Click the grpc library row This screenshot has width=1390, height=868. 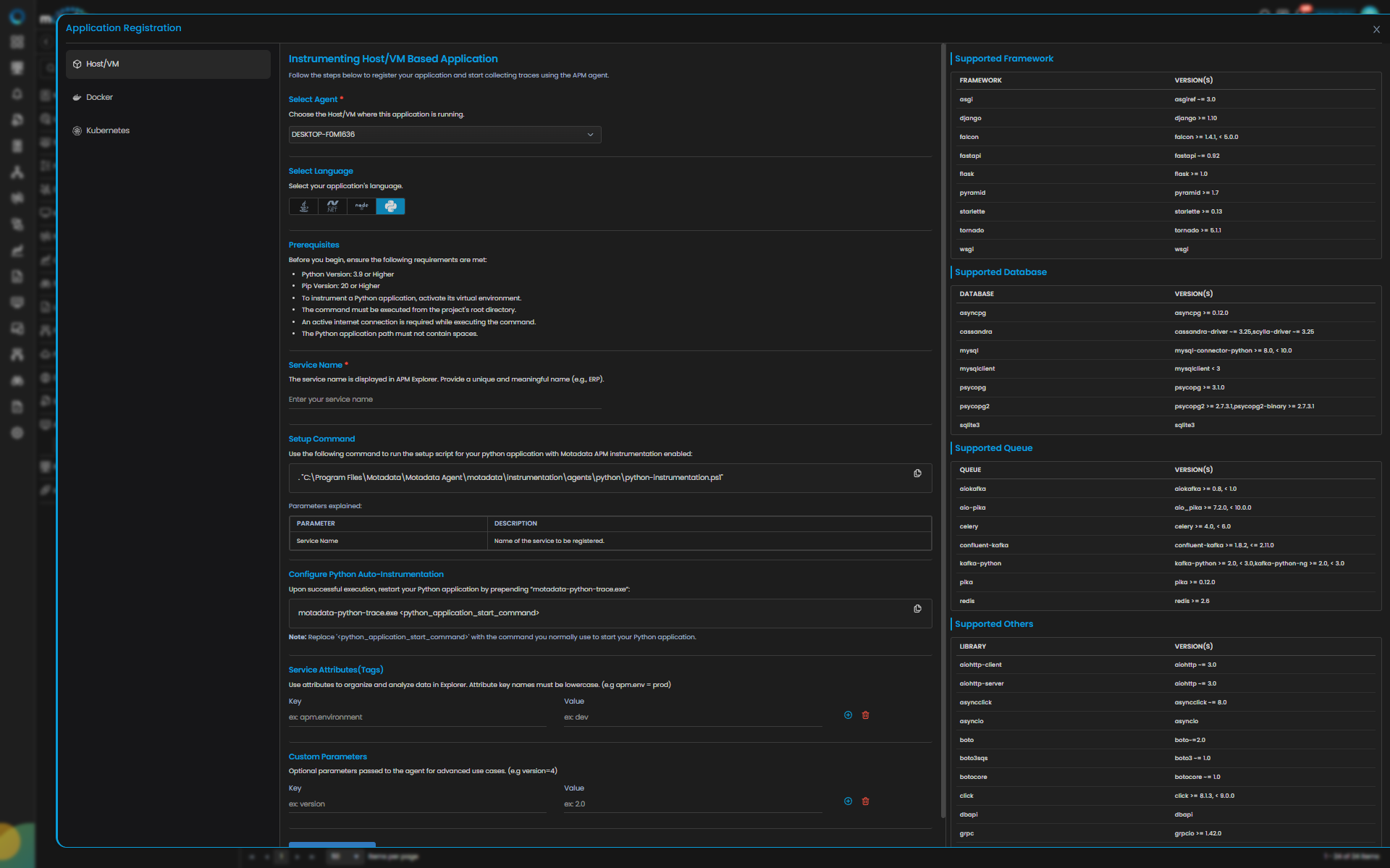tap(1166, 833)
